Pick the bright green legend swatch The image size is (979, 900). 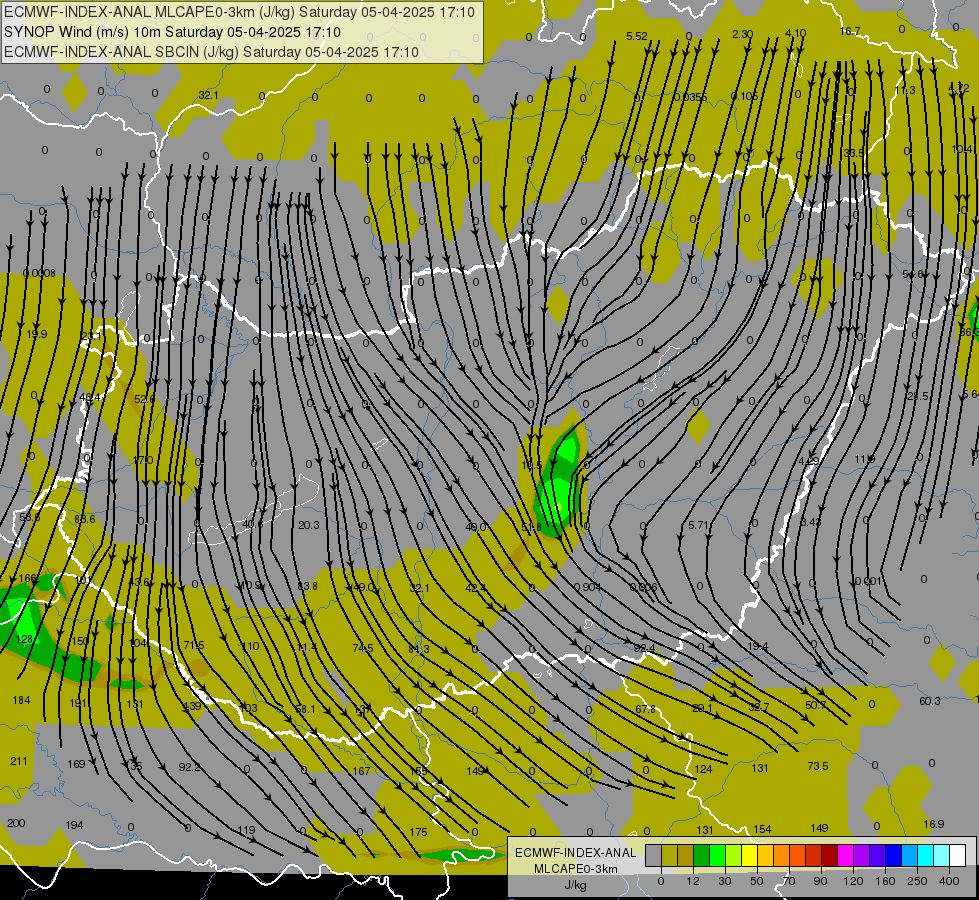pos(717,855)
